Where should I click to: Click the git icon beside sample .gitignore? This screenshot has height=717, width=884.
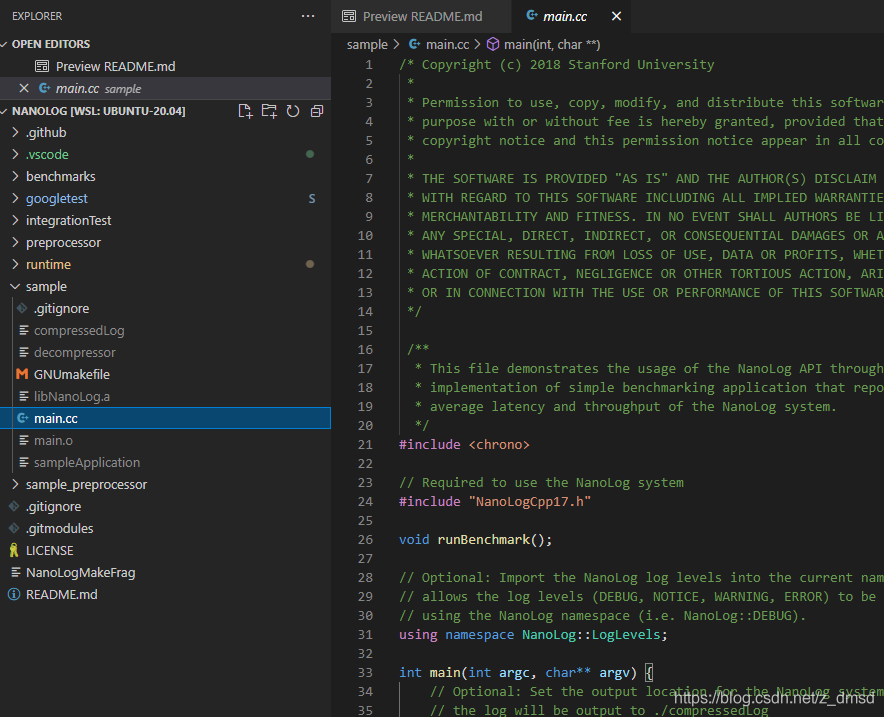point(22,308)
